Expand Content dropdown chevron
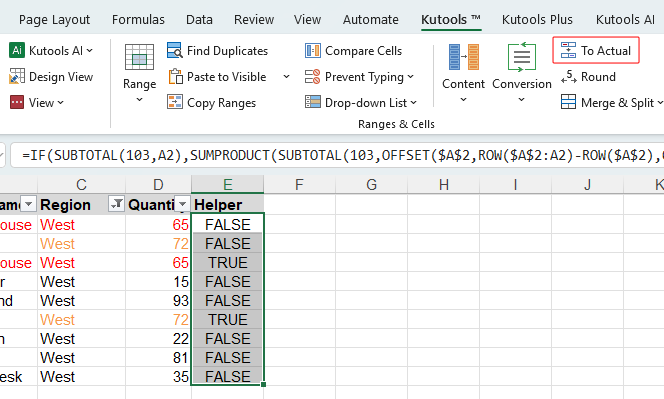 click(x=463, y=100)
